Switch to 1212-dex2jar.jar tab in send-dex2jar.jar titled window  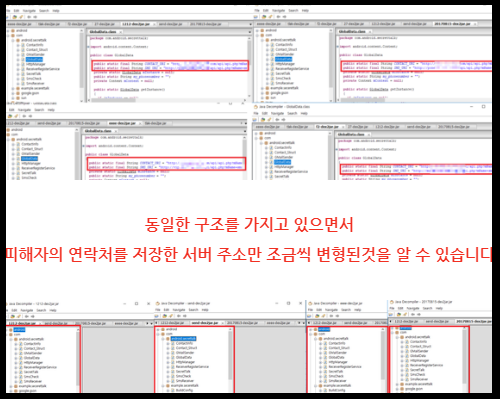tap(172, 323)
